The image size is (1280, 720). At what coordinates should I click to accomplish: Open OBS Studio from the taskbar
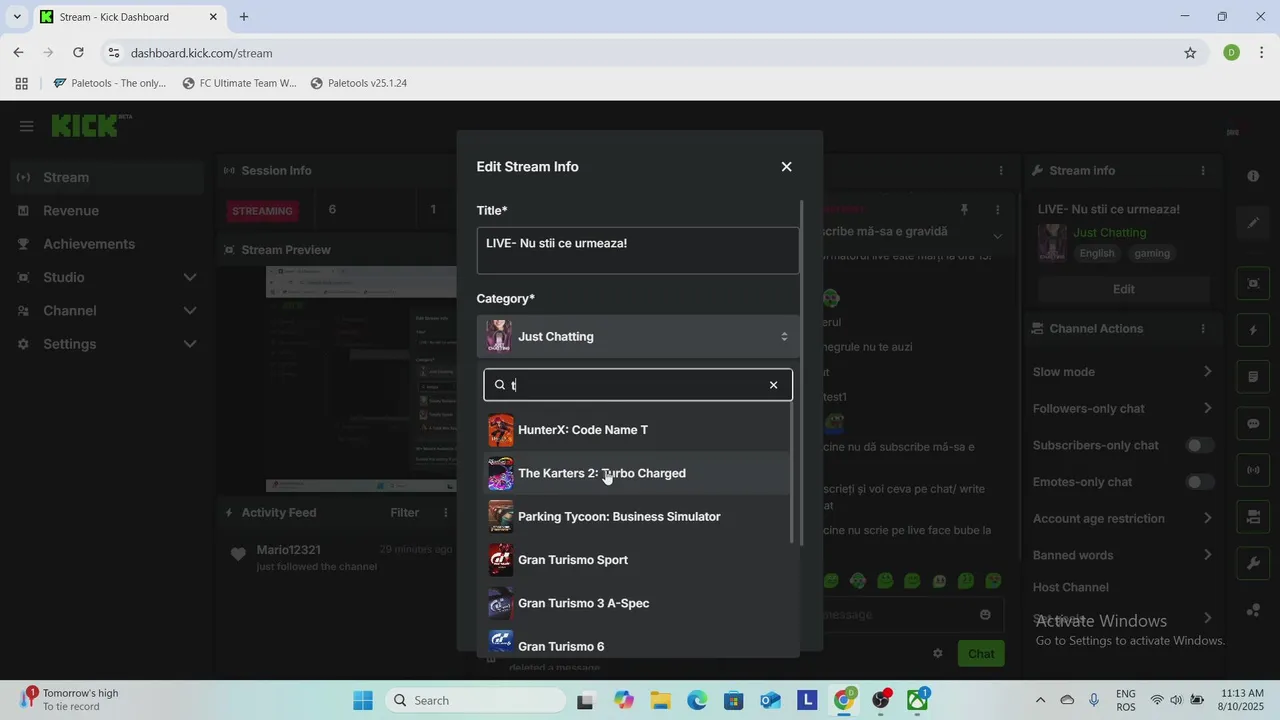coord(881,700)
